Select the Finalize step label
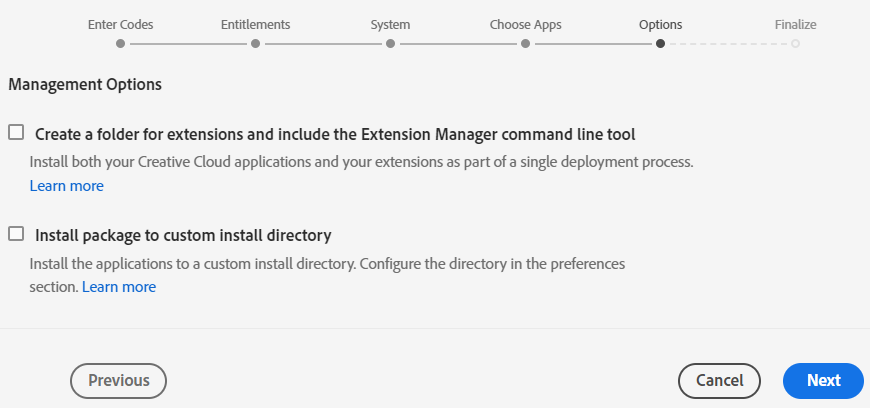This screenshot has width=870, height=408. (795, 24)
